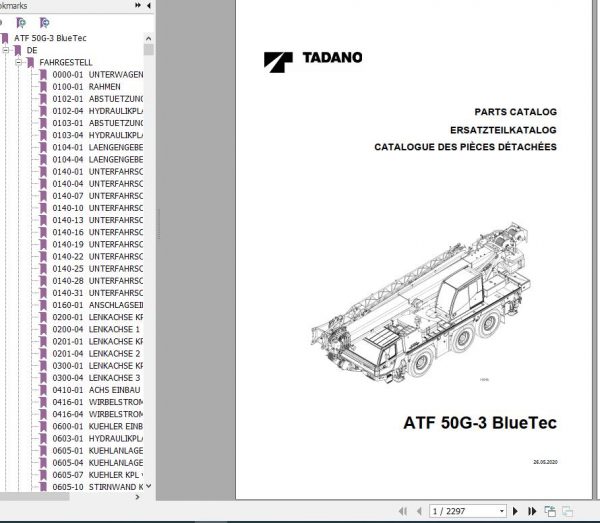600x523 pixels.
Task: Click the bookmark icon beside DE
Action: click(18, 51)
